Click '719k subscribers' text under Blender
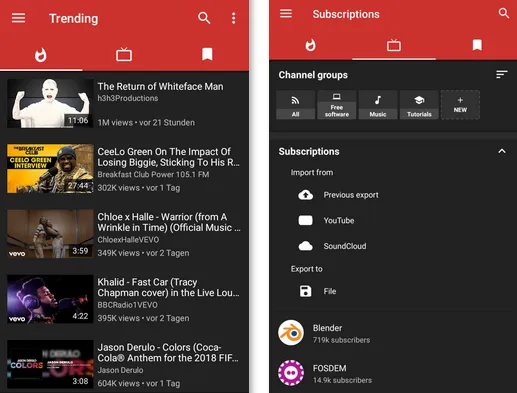 coord(341,340)
